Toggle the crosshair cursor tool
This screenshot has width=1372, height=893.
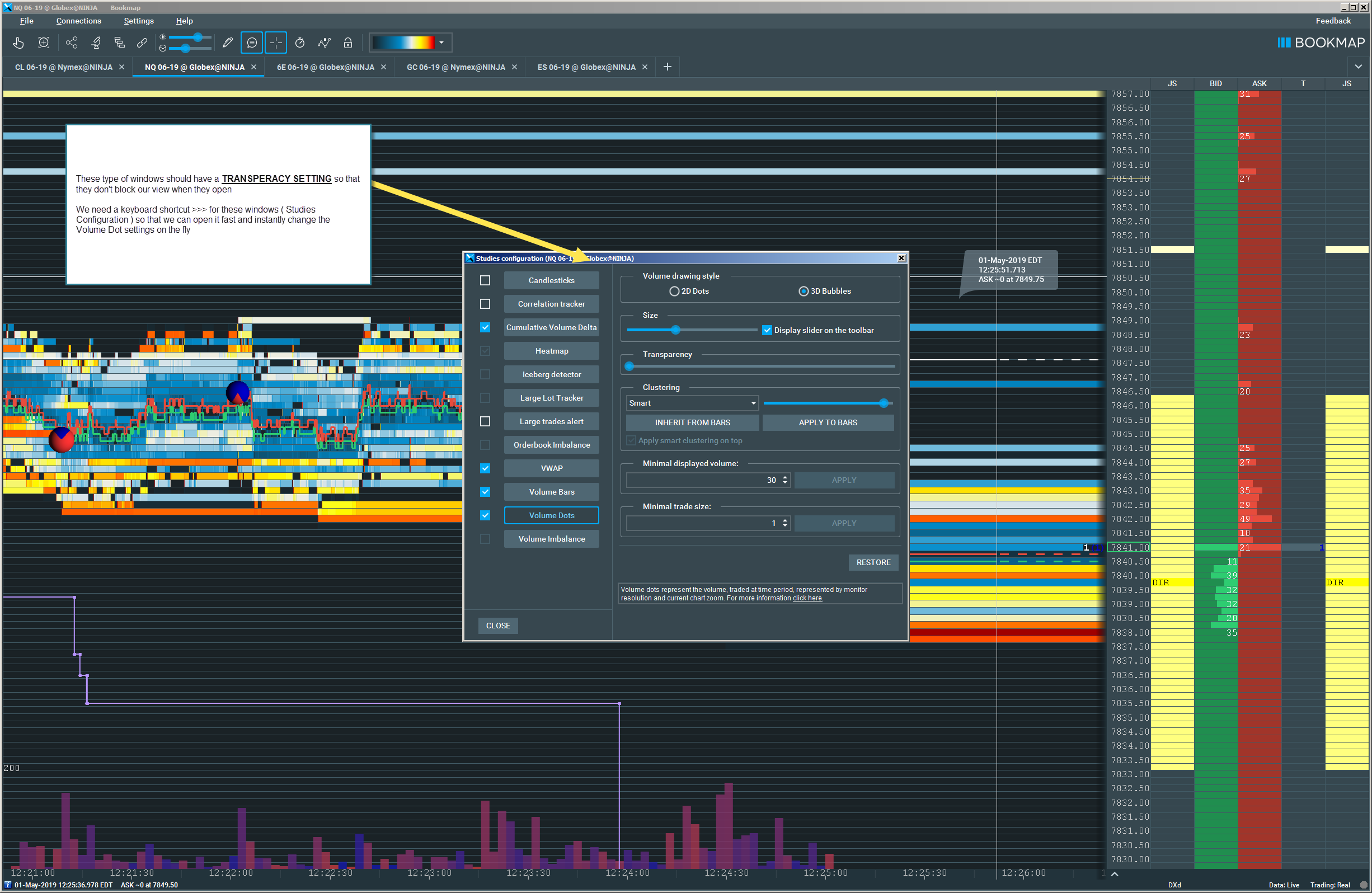276,43
